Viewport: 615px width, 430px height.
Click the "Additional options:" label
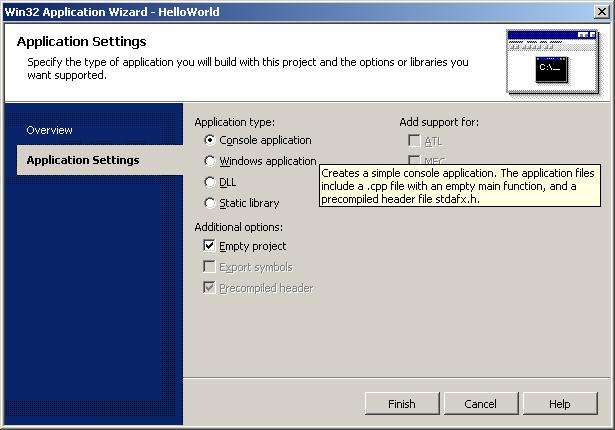tap(238, 227)
